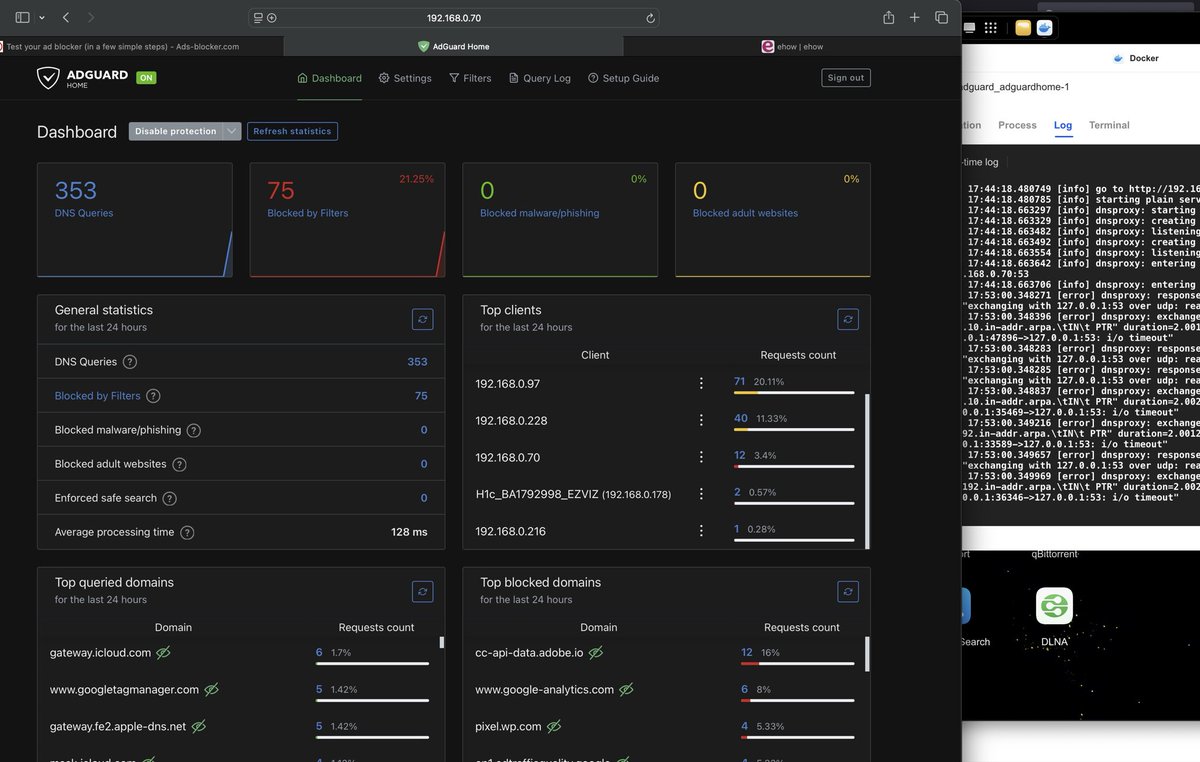This screenshot has height=762, width=1200.
Task: Click the tracker eye icon beside www.google-analytics.com
Action: pyautogui.click(x=626, y=690)
